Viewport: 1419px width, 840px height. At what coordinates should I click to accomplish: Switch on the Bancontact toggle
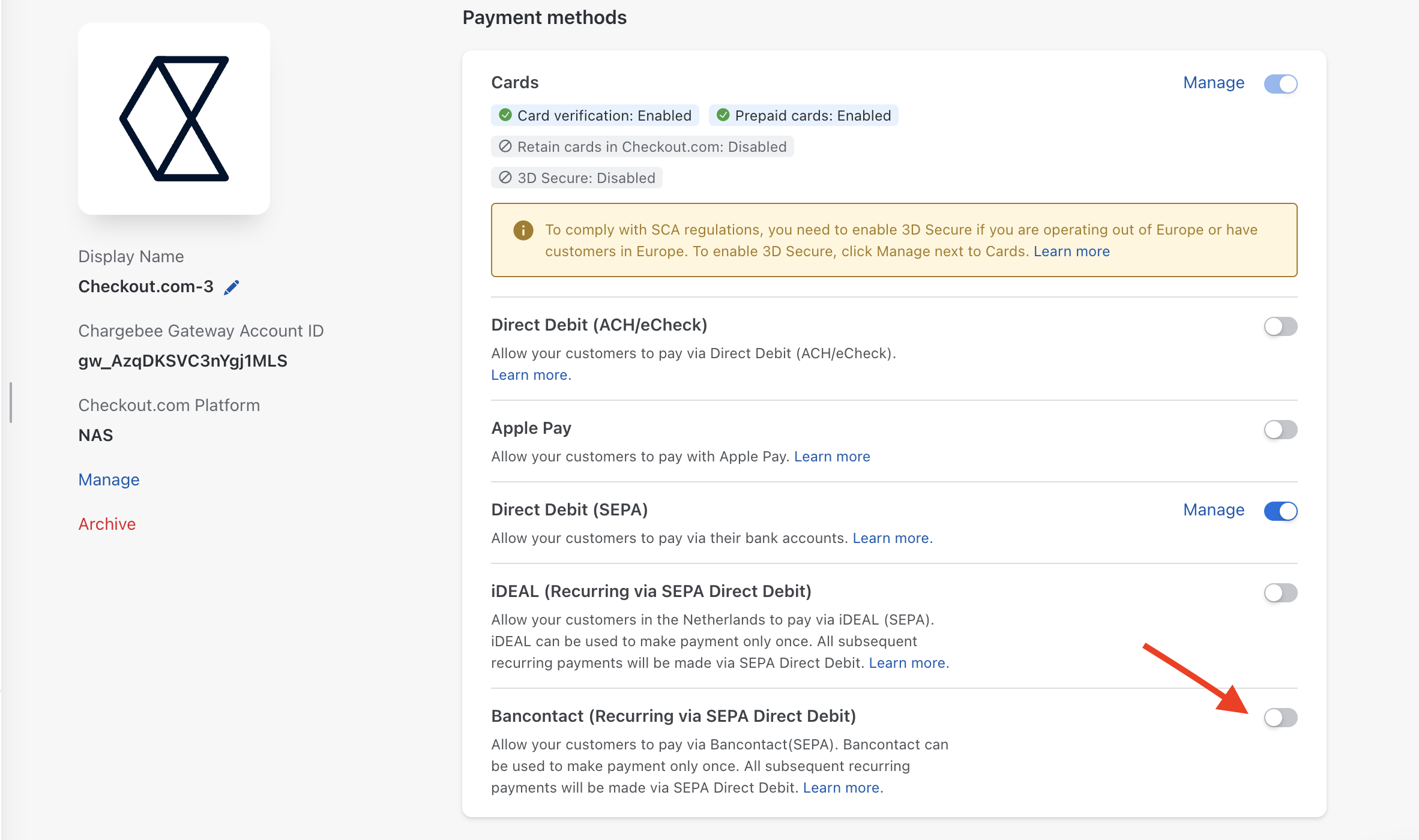(1280, 718)
